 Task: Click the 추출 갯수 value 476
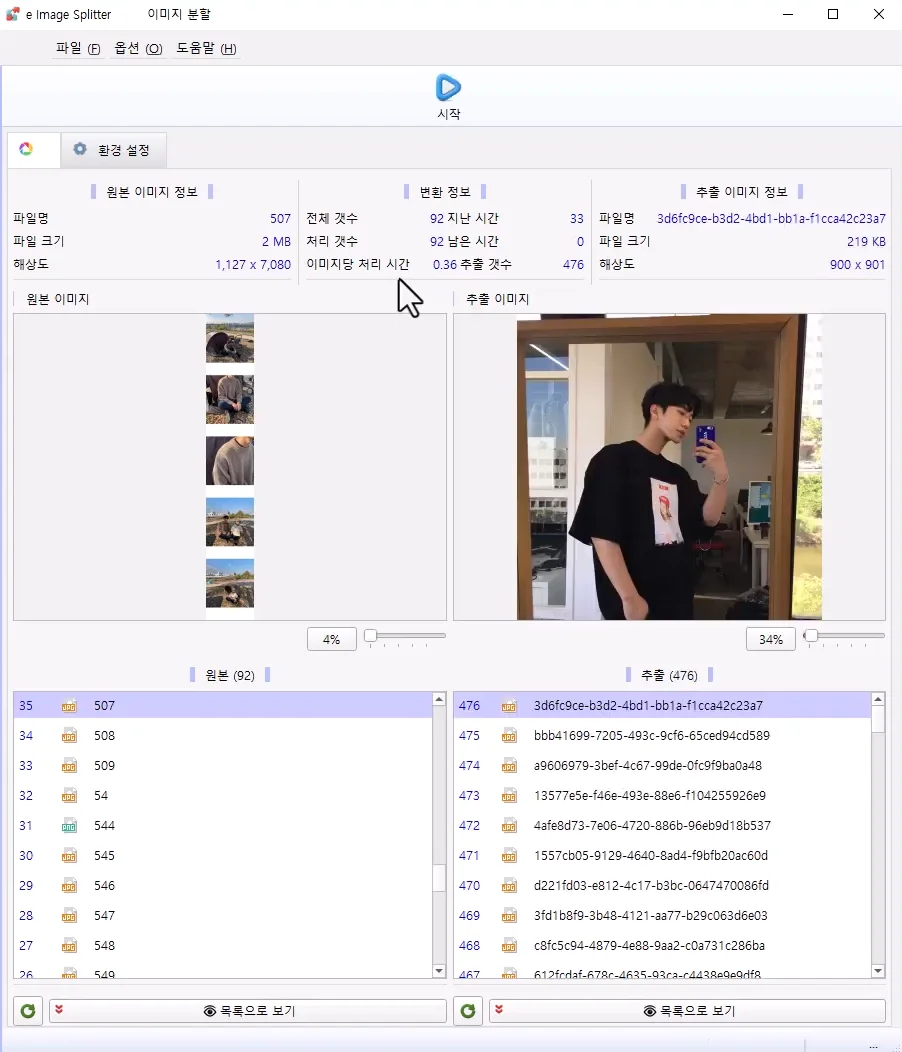point(573,264)
